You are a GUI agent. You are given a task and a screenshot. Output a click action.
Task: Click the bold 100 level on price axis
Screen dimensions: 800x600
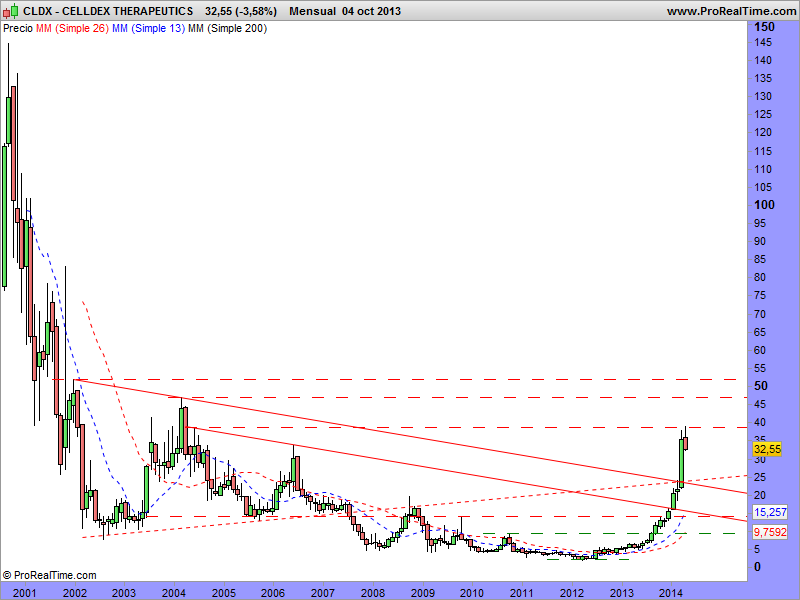[x=764, y=205]
